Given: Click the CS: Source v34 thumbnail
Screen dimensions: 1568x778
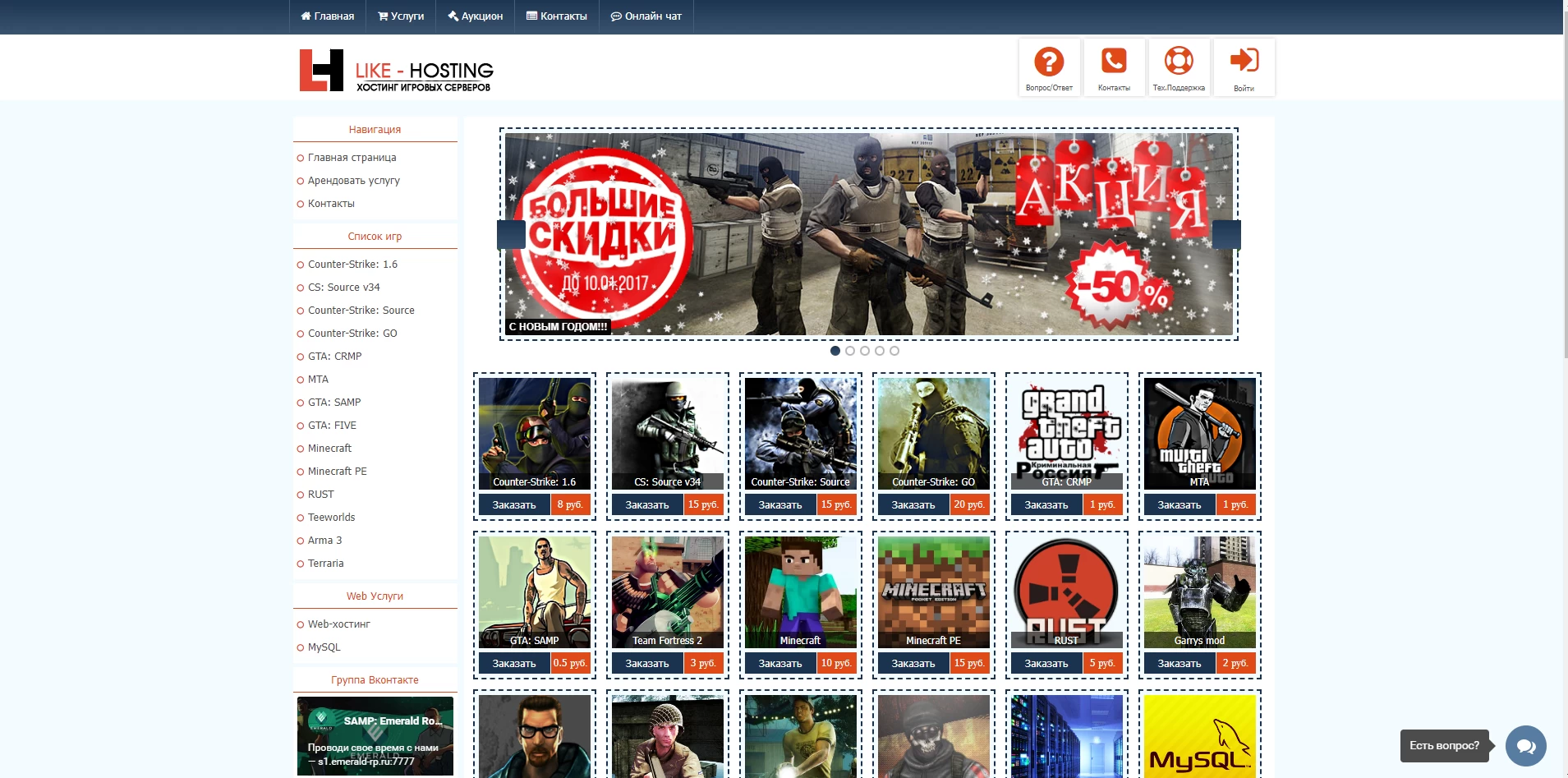Looking at the screenshot, I should click(668, 434).
